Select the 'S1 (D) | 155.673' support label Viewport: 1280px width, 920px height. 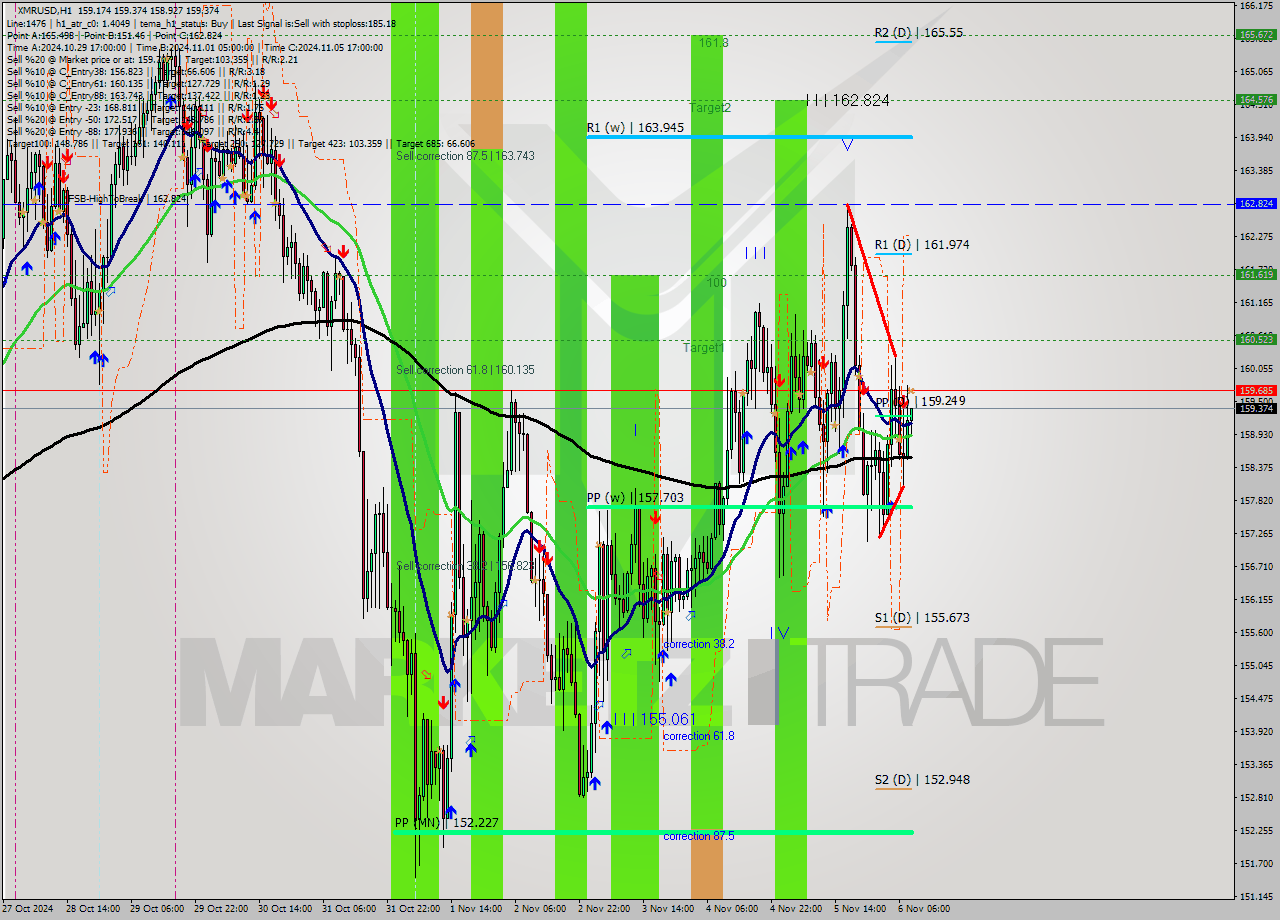[x=921, y=618]
